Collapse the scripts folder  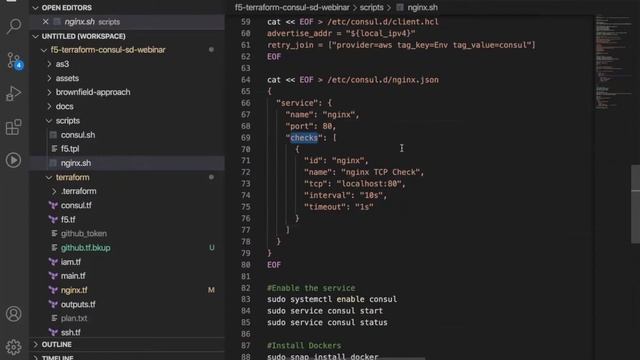tap(49, 121)
